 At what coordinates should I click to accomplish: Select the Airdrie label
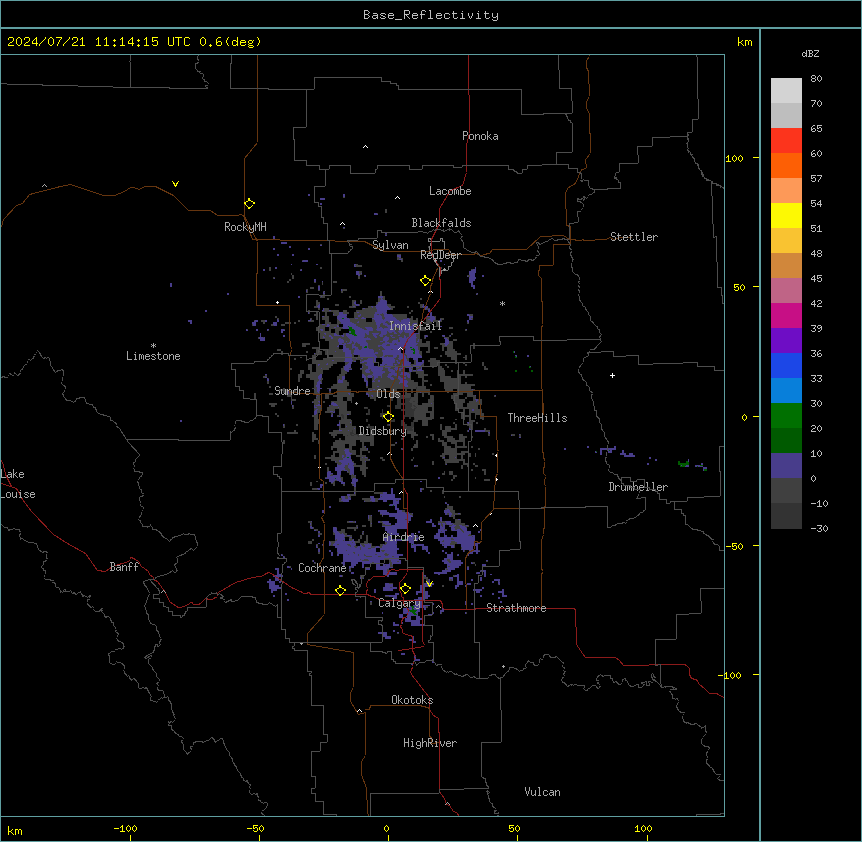point(404,537)
